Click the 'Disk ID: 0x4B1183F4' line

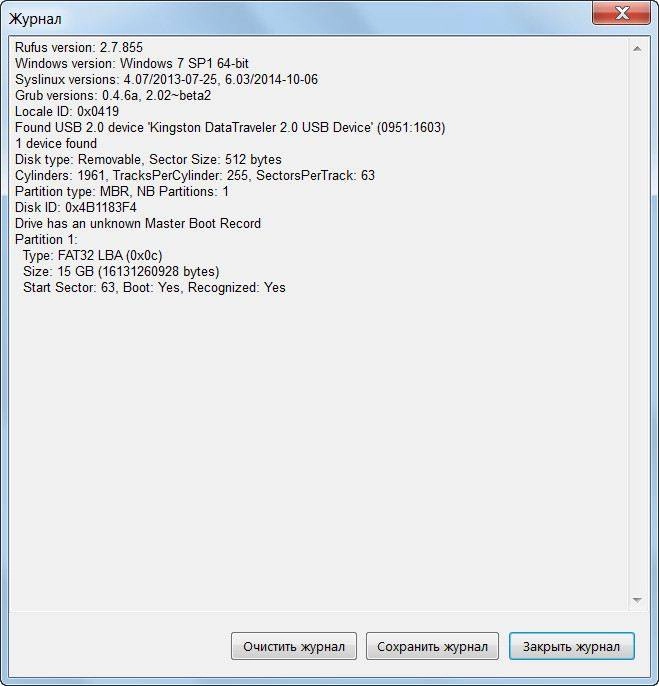pos(76,207)
